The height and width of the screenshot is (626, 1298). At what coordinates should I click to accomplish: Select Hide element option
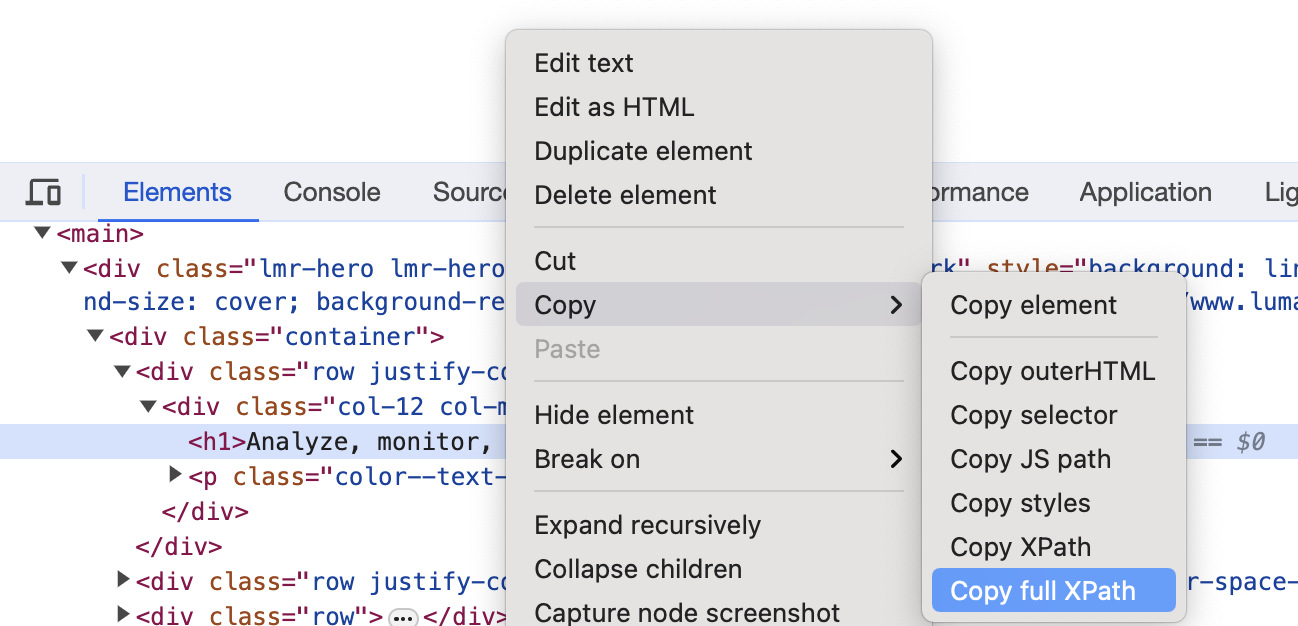coord(614,415)
